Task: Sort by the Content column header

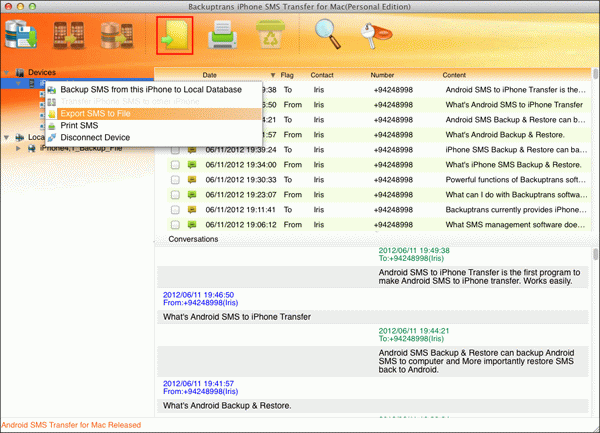Action: click(454, 75)
